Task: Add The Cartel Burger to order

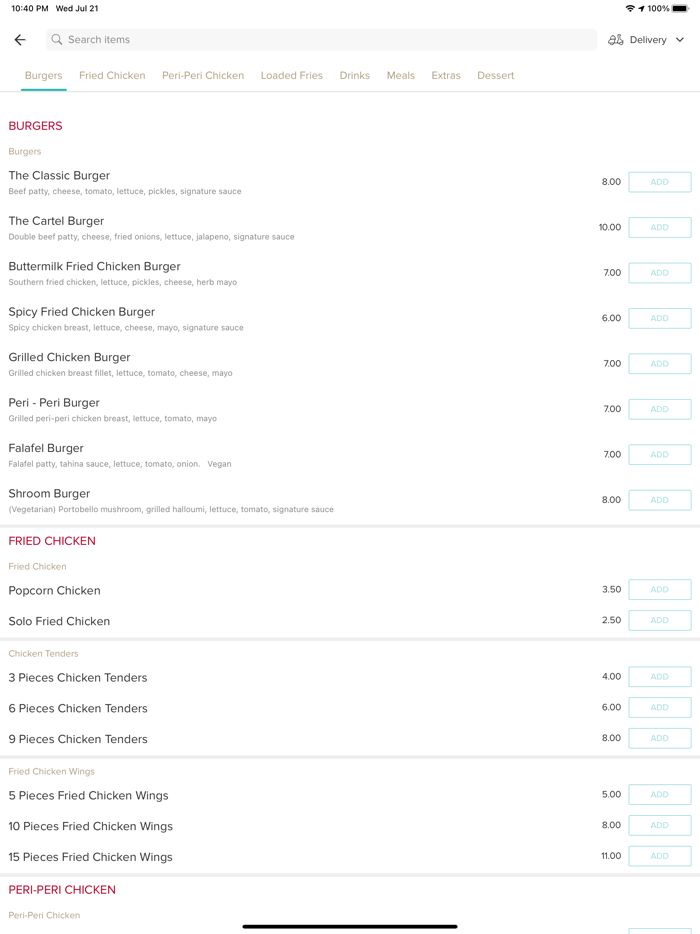Action: click(x=659, y=228)
